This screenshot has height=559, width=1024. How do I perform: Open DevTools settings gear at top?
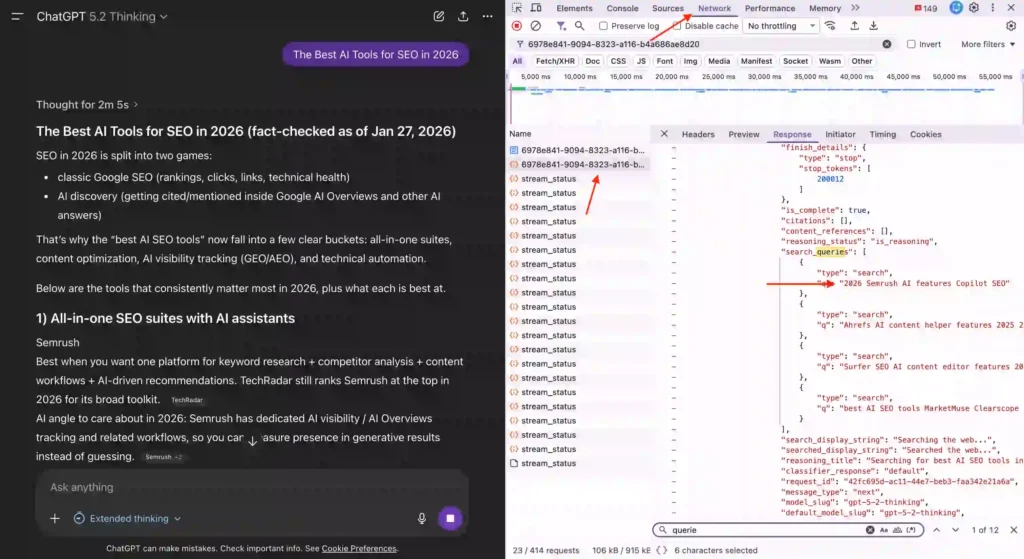point(974,8)
